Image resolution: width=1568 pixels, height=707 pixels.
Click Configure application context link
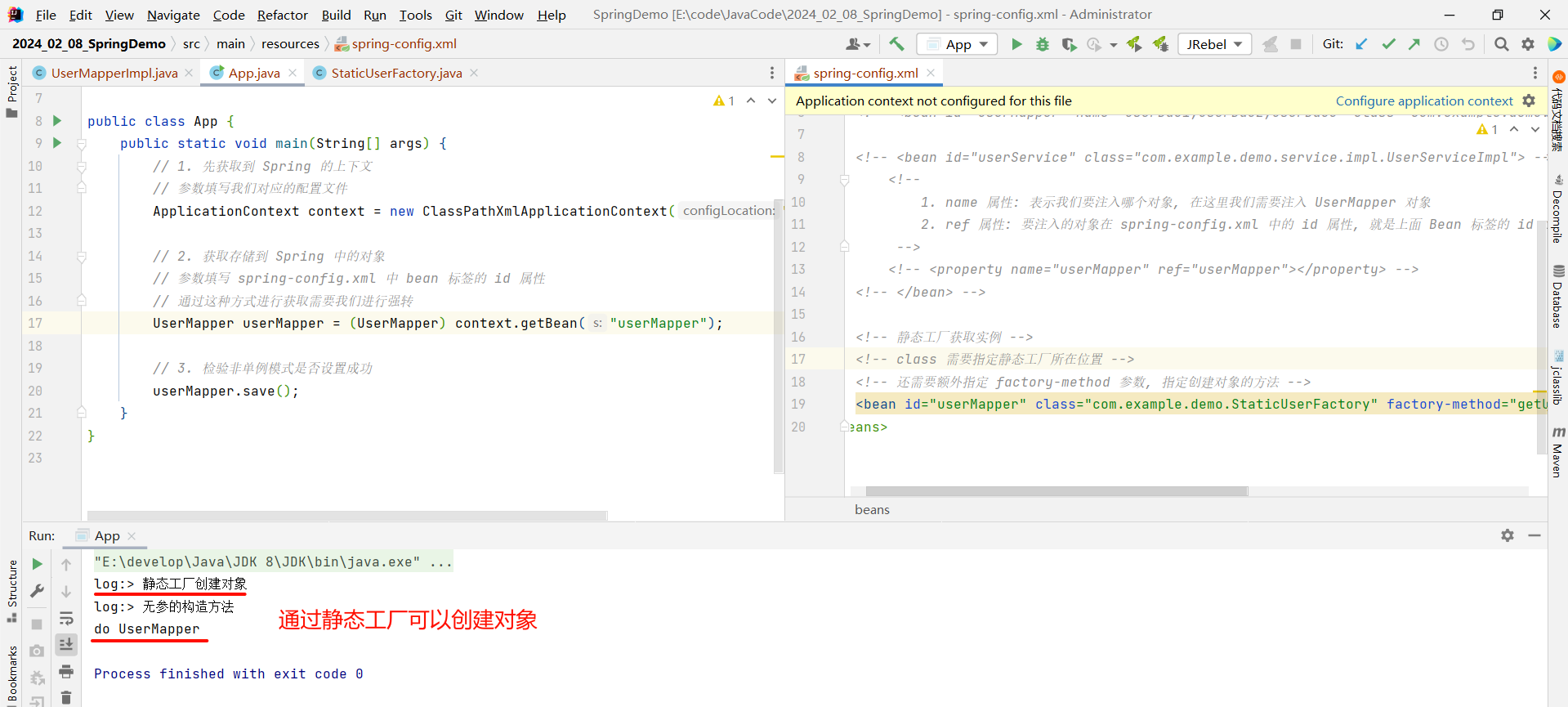click(1424, 101)
